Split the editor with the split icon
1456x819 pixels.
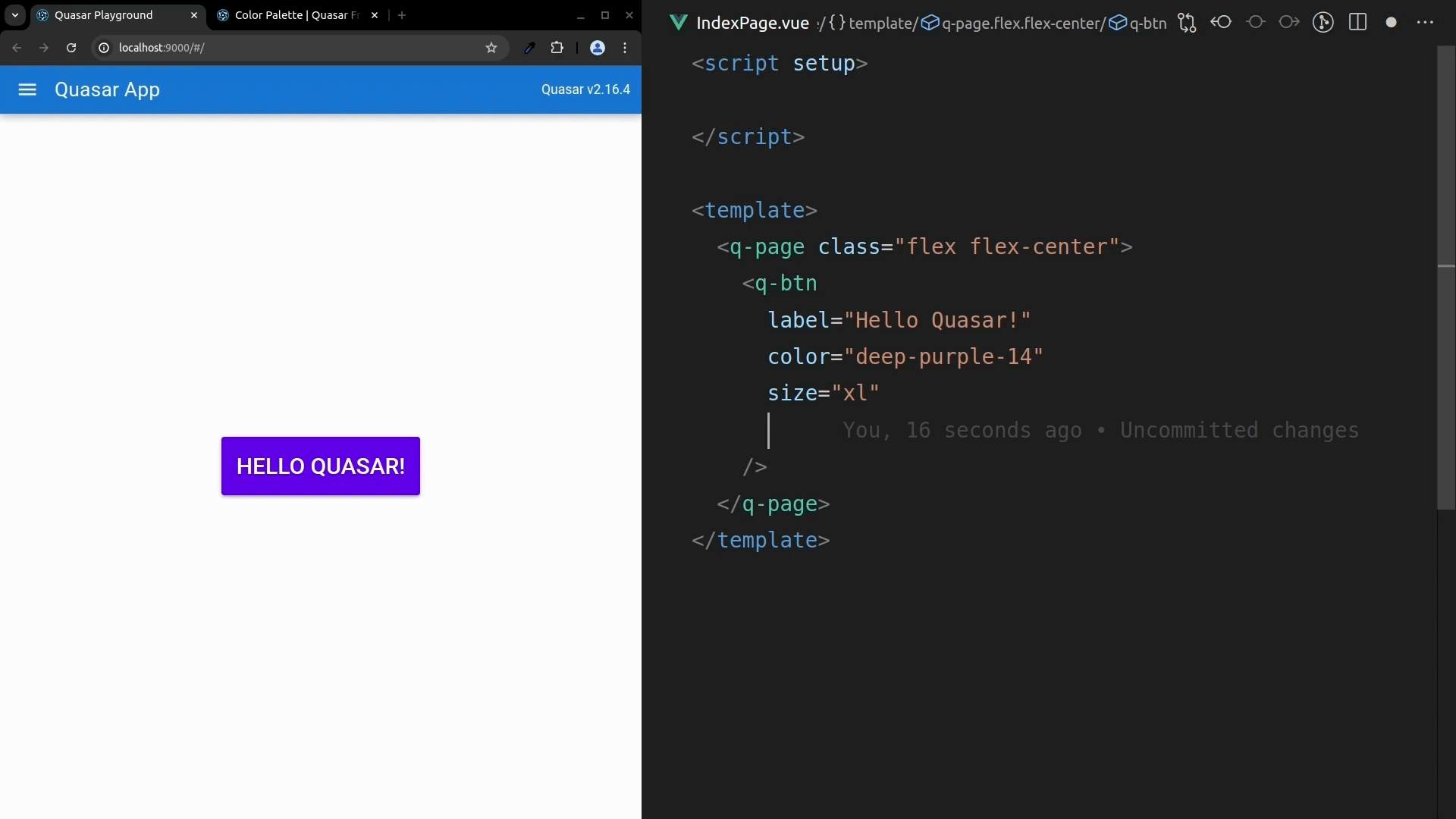click(1358, 22)
